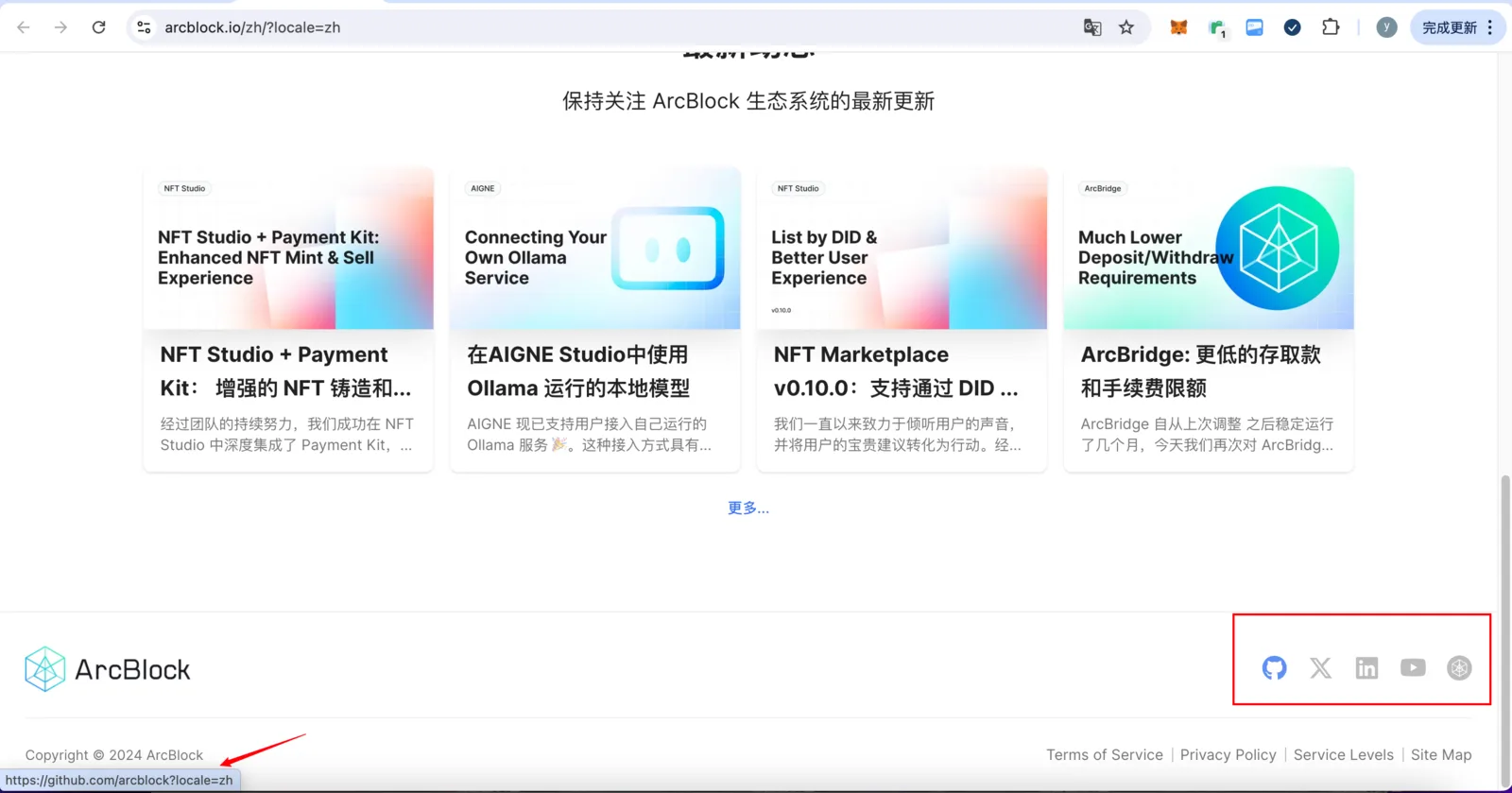
Task: Open the GitHub icon in the footer
Action: [1274, 668]
